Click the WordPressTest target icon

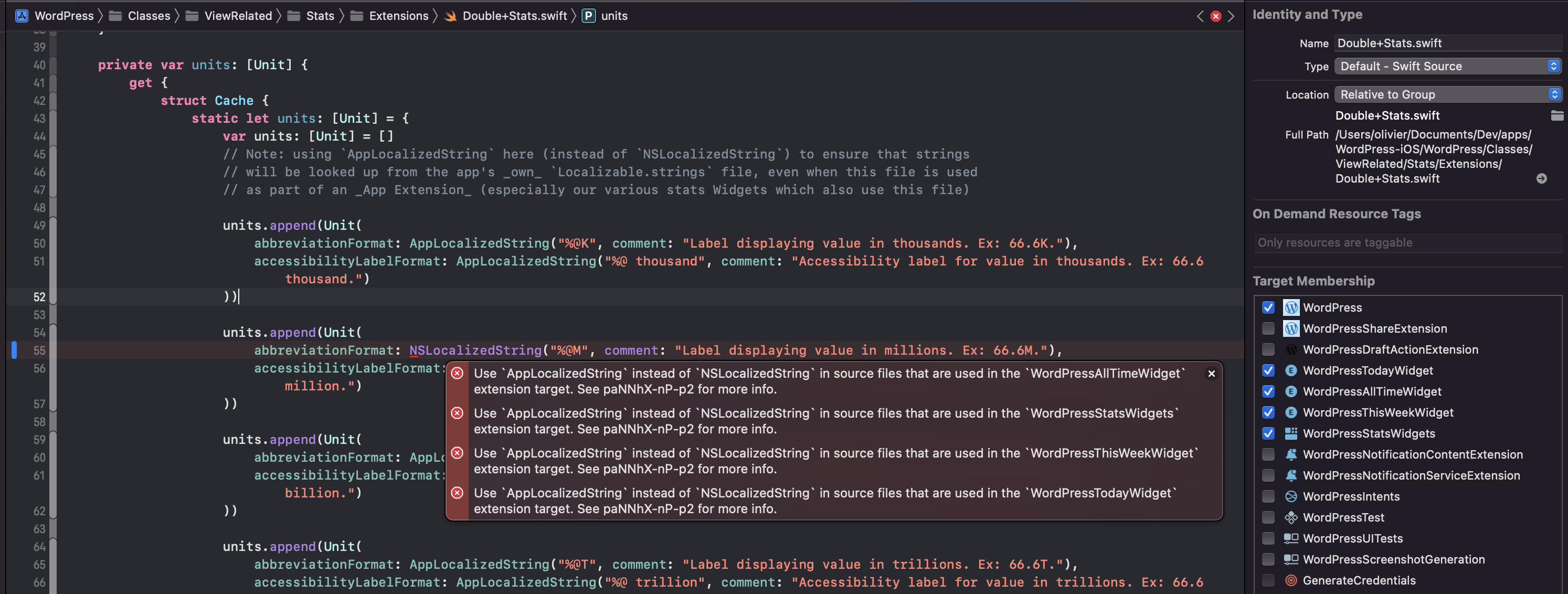[x=1290, y=517]
